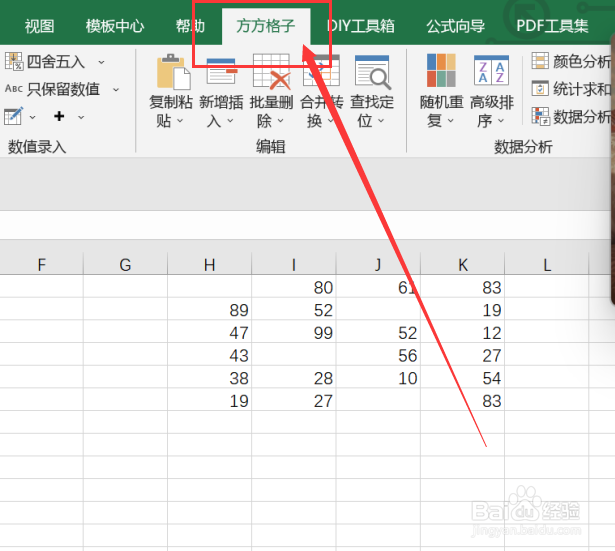Select cell containing 12 in column K
This screenshot has width=615, height=551.
(462, 332)
